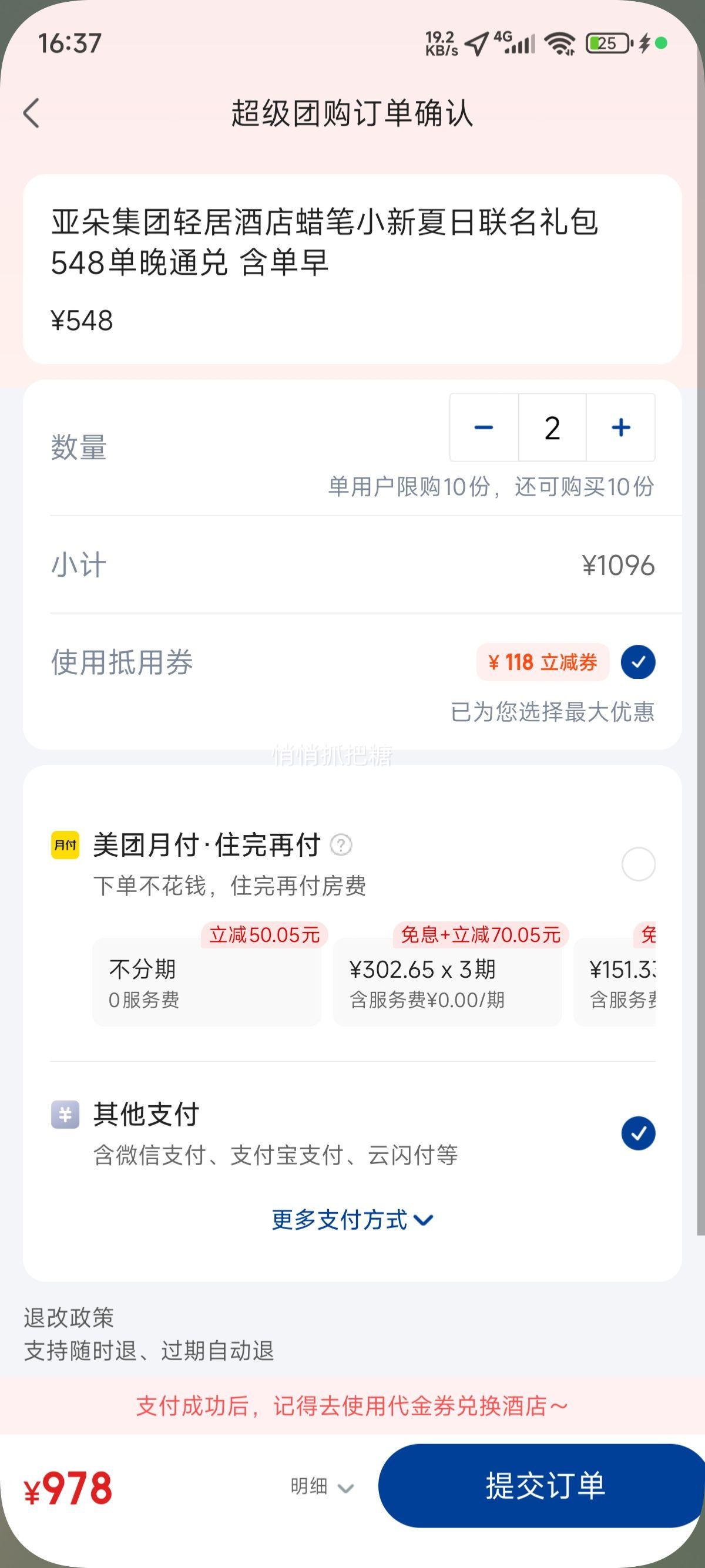Tap the quantity number field
Screen dimensions: 705x1568
click(x=552, y=428)
